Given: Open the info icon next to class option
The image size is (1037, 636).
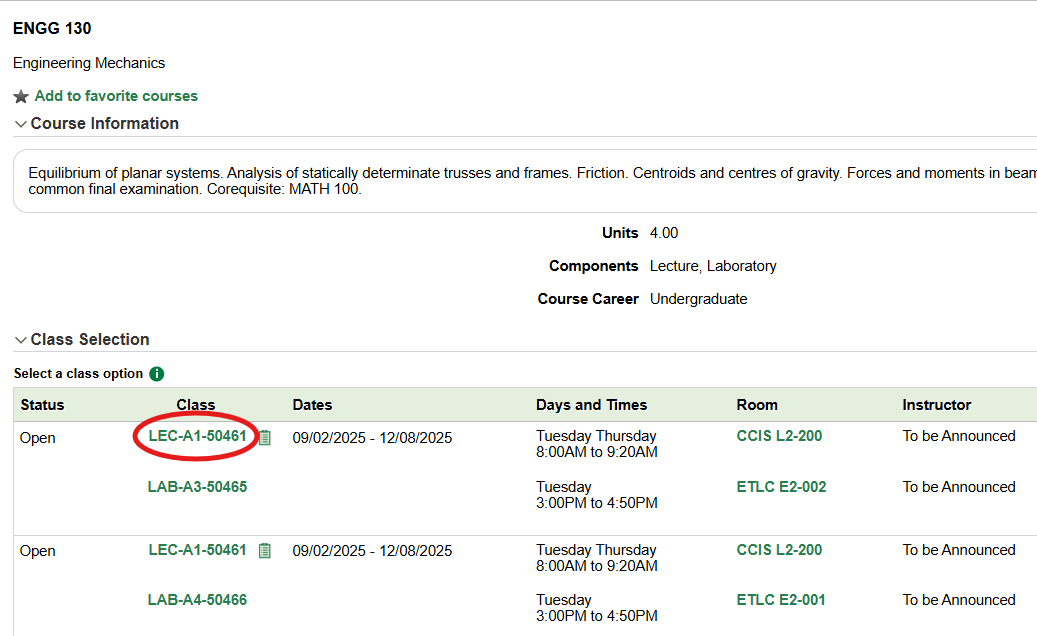Looking at the screenshot, I should [155, 373].
